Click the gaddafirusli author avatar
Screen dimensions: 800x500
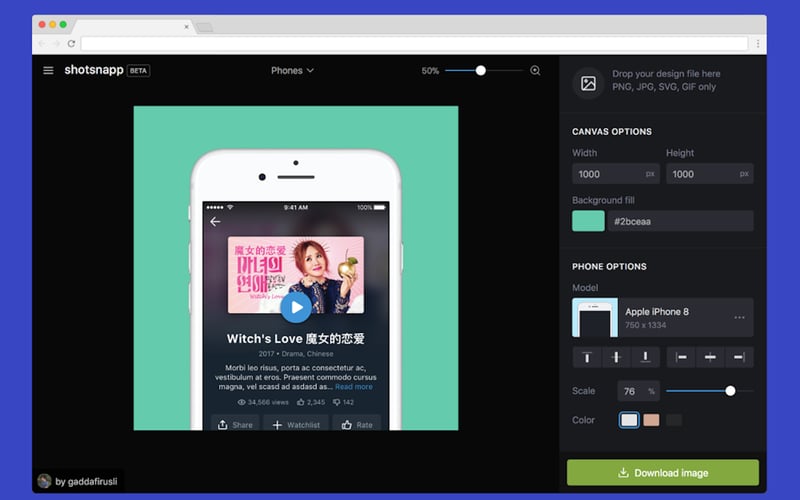[44, 481]
